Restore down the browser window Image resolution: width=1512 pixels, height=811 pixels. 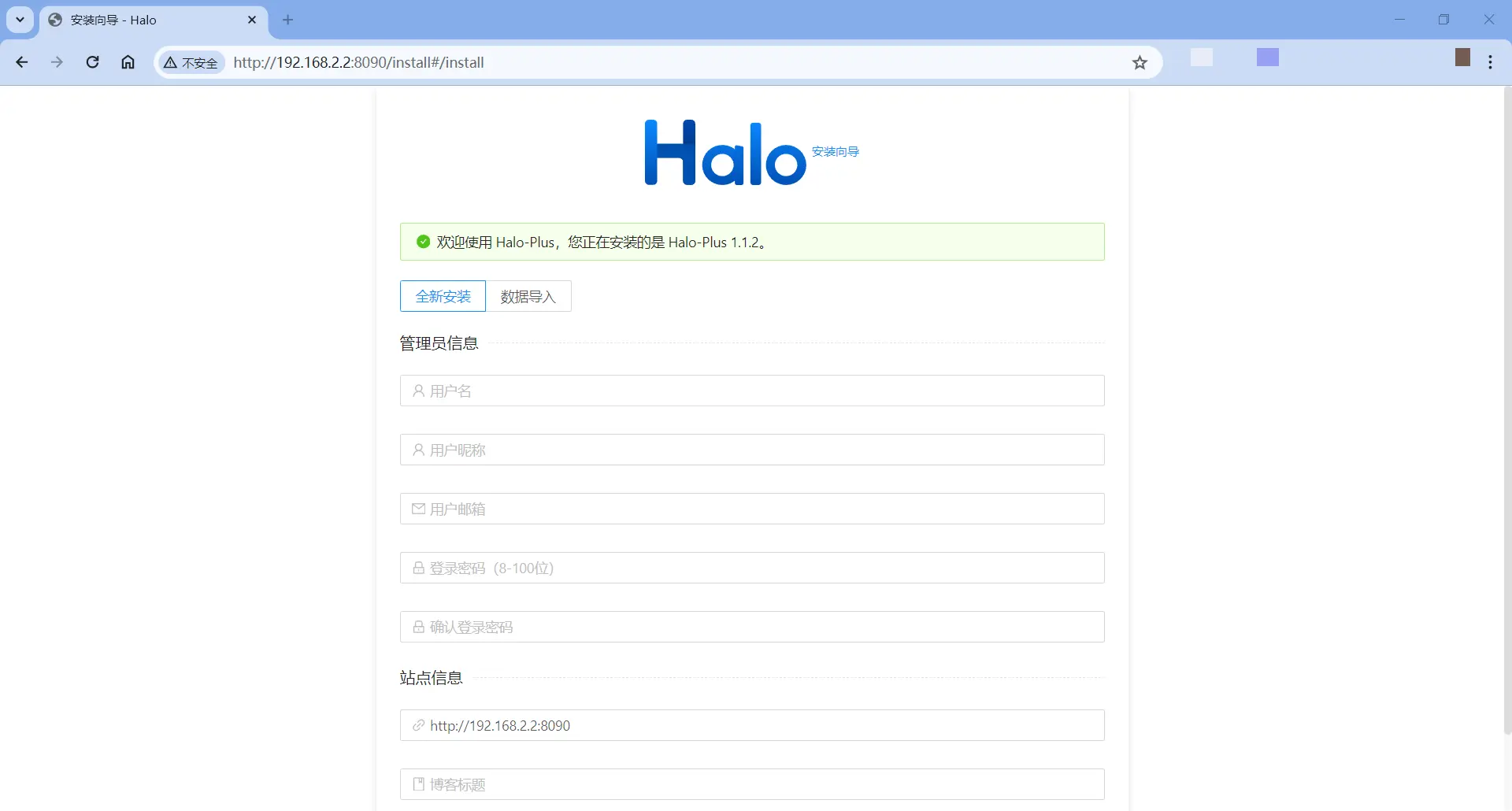tap(1443, 20)
